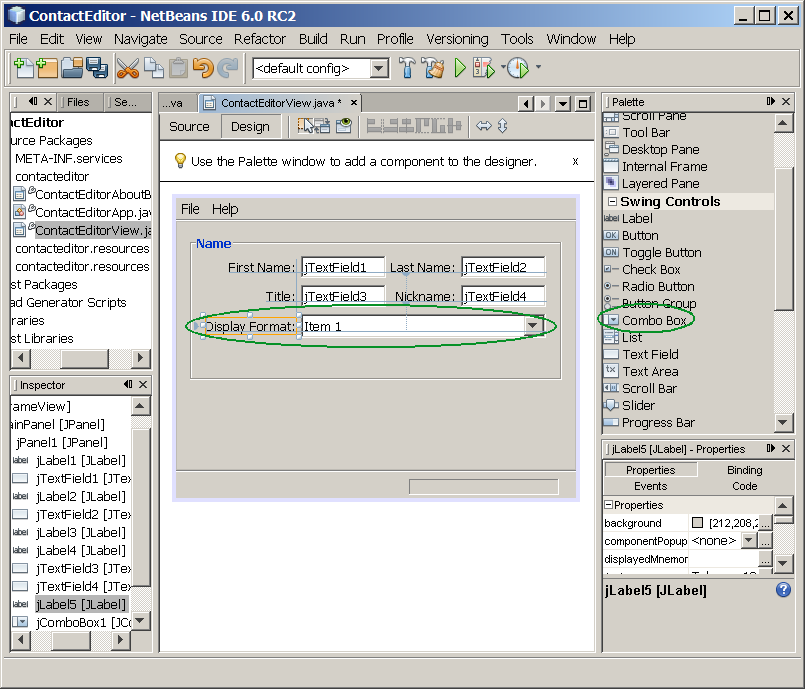
Task: Open the Versioning menu
Action: pos(457,39)
